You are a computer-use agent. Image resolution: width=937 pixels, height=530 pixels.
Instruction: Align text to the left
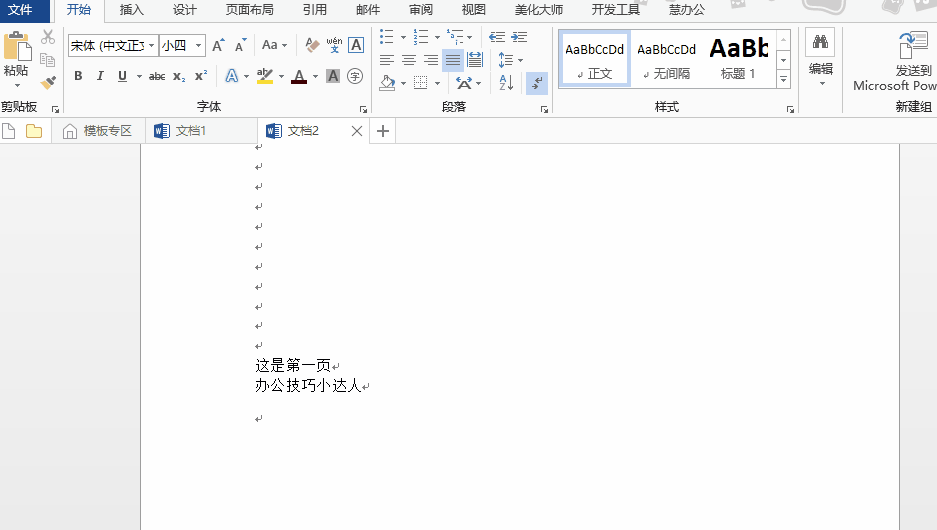(387, 60)
